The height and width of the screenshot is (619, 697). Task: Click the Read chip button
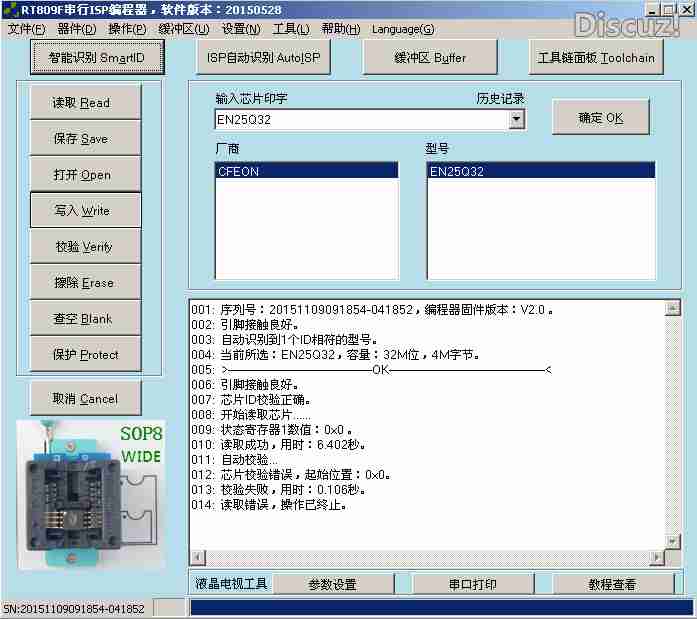(84, 103)
